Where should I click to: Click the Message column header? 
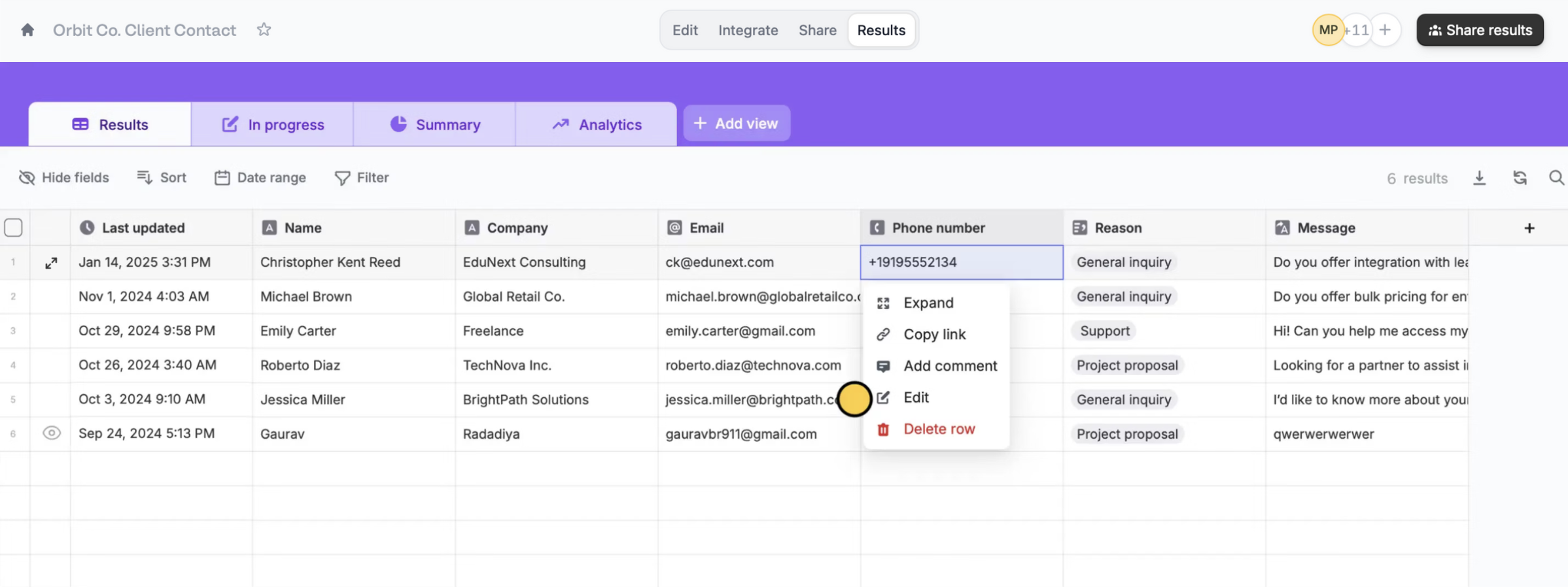click(x=1367, y=227)
